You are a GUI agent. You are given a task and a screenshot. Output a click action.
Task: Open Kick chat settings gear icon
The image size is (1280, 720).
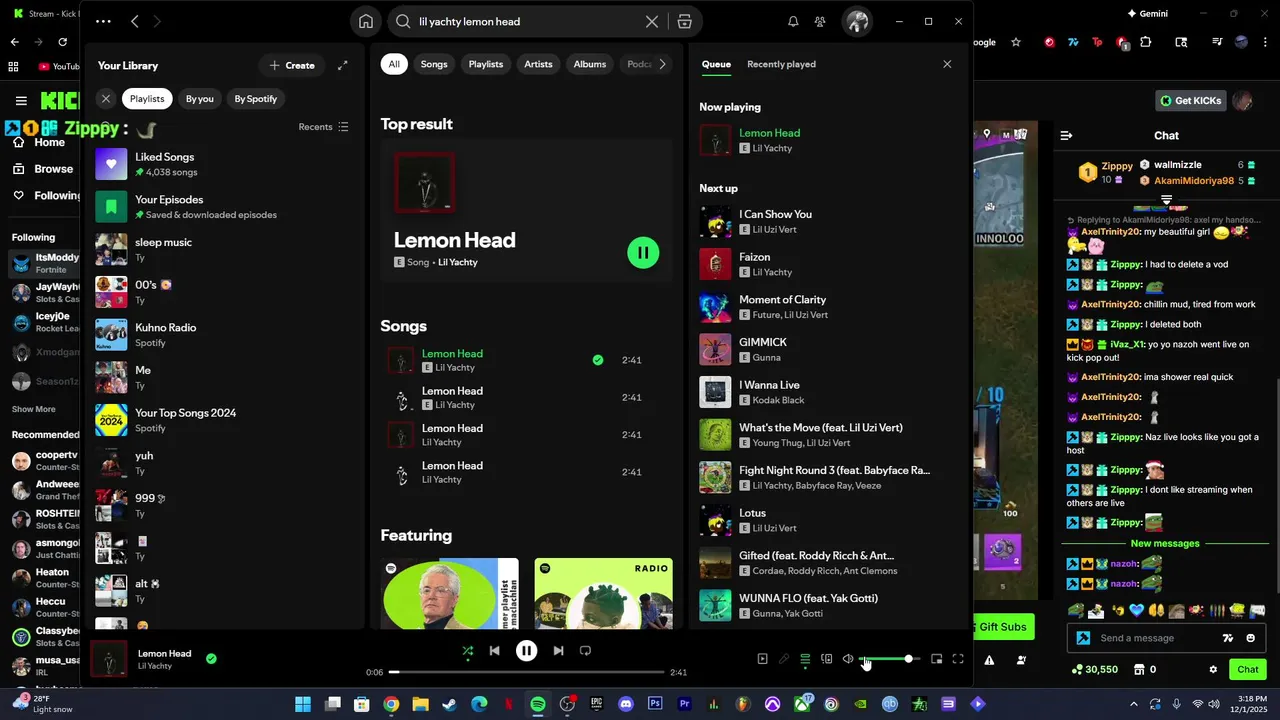1213,670
